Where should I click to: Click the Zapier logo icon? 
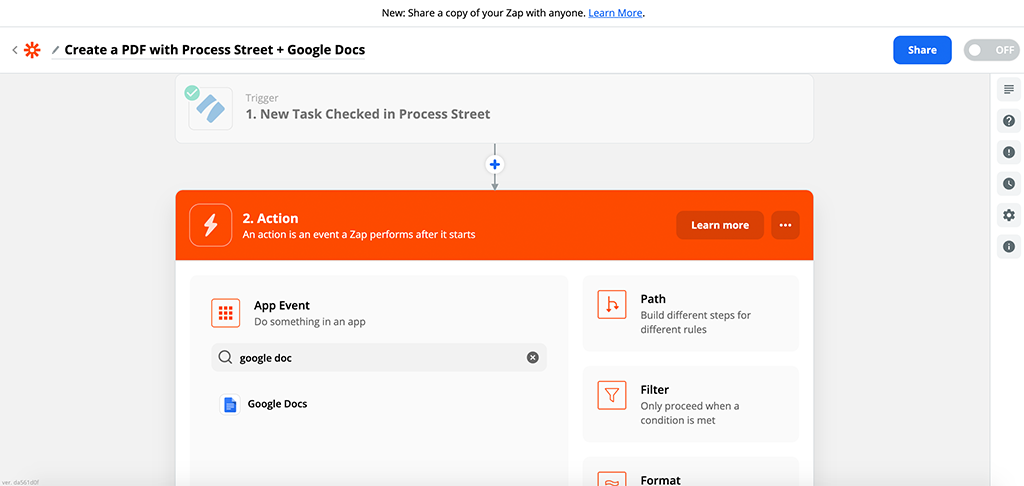[33, 50]
